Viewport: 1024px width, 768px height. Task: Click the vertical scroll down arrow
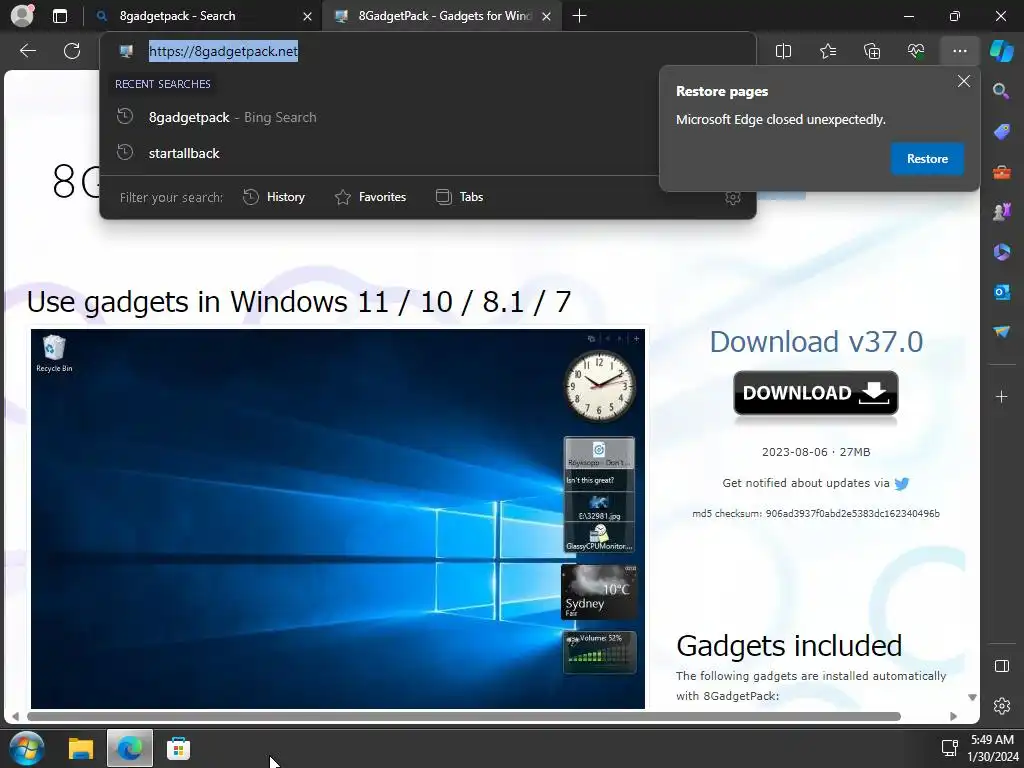tap(972, 697)
